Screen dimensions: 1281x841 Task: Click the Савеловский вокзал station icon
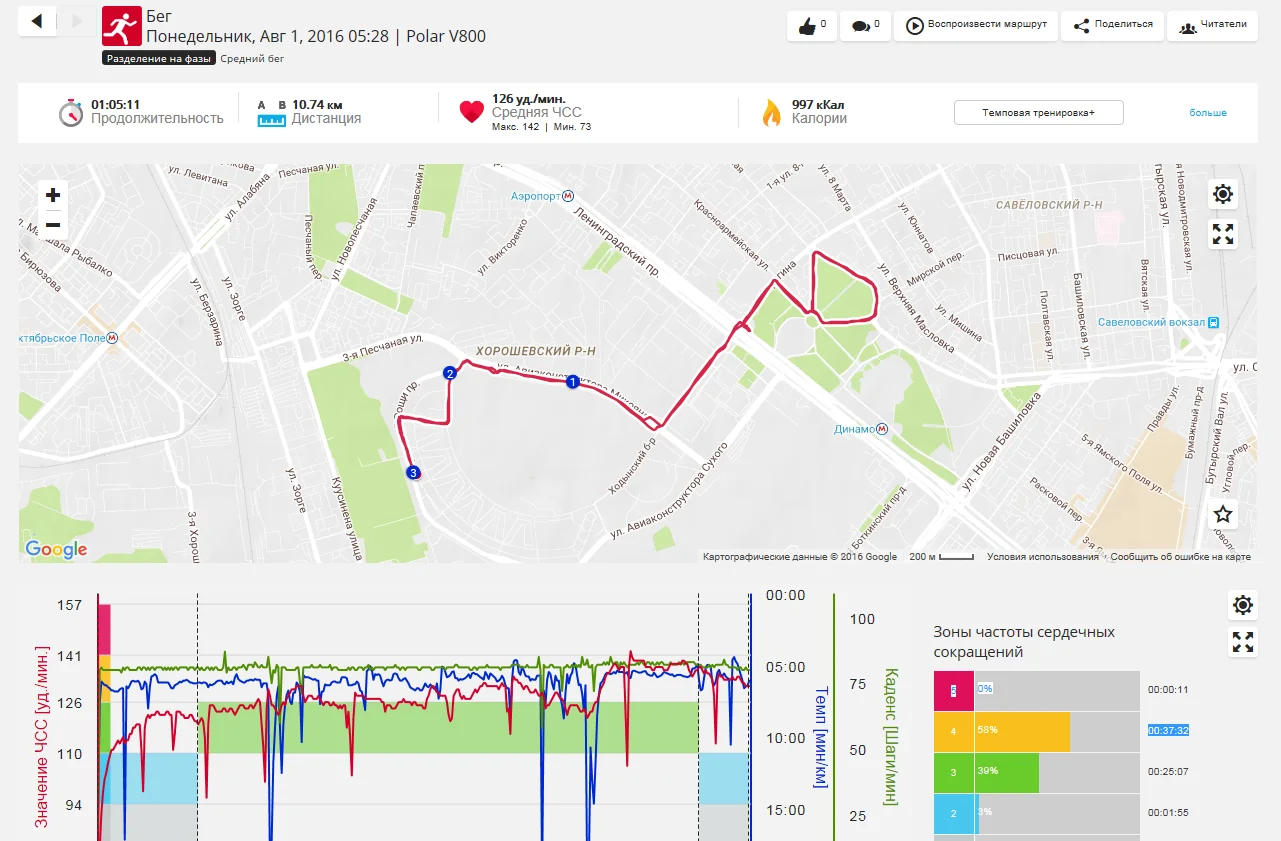(x=1212, y=322)
